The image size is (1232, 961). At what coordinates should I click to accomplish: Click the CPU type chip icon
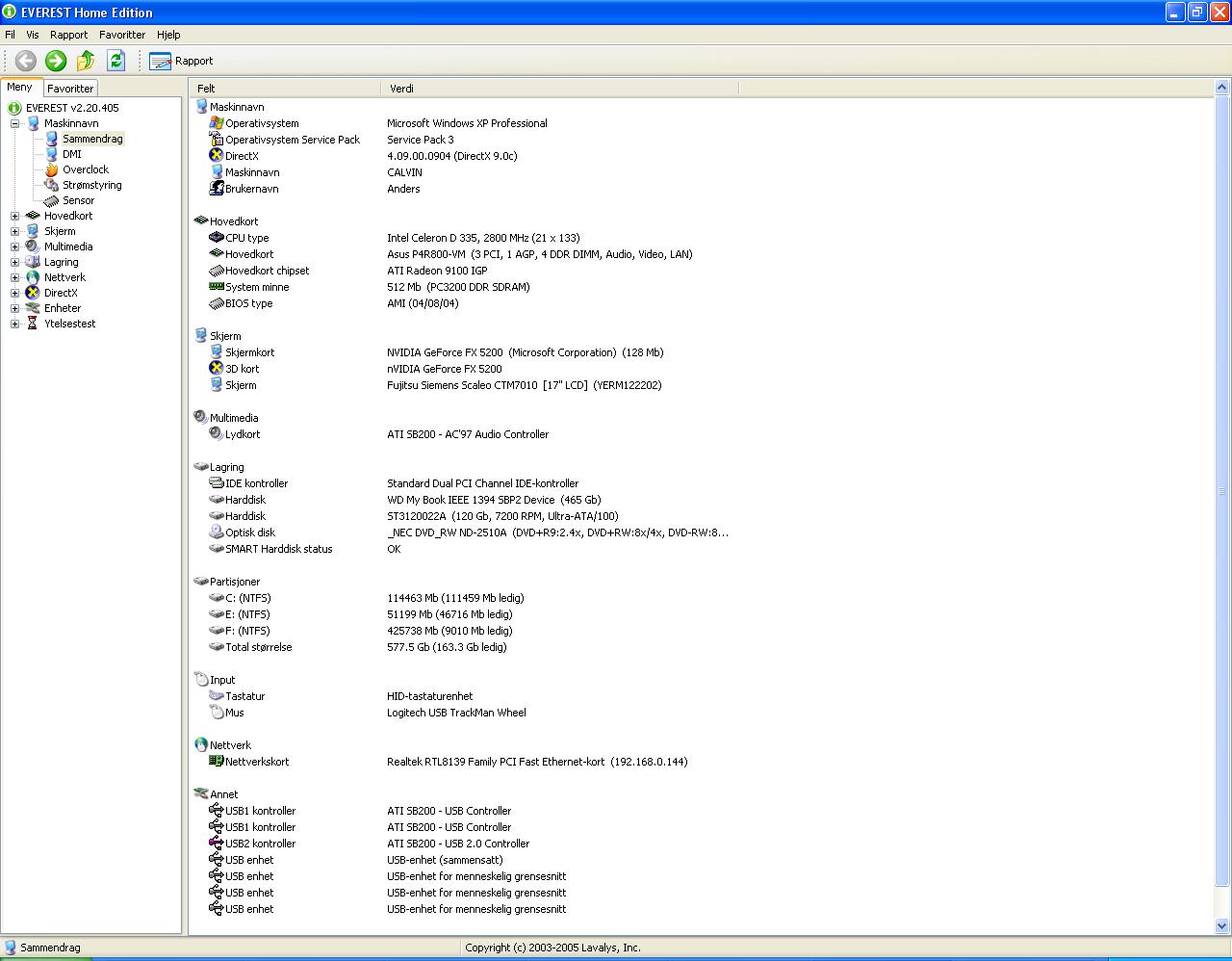217,237
